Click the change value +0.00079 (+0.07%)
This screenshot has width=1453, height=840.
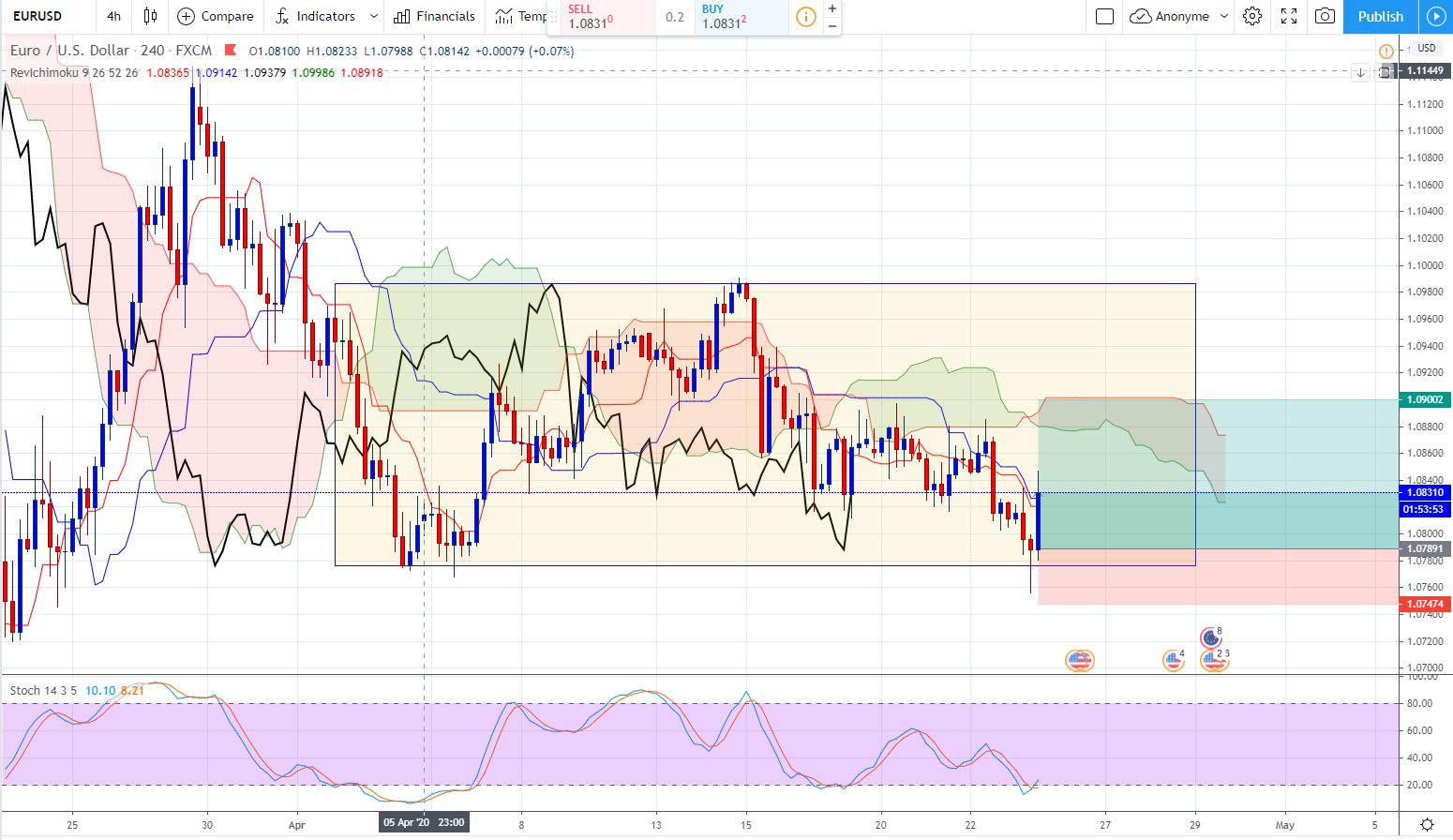pos(525,51)
